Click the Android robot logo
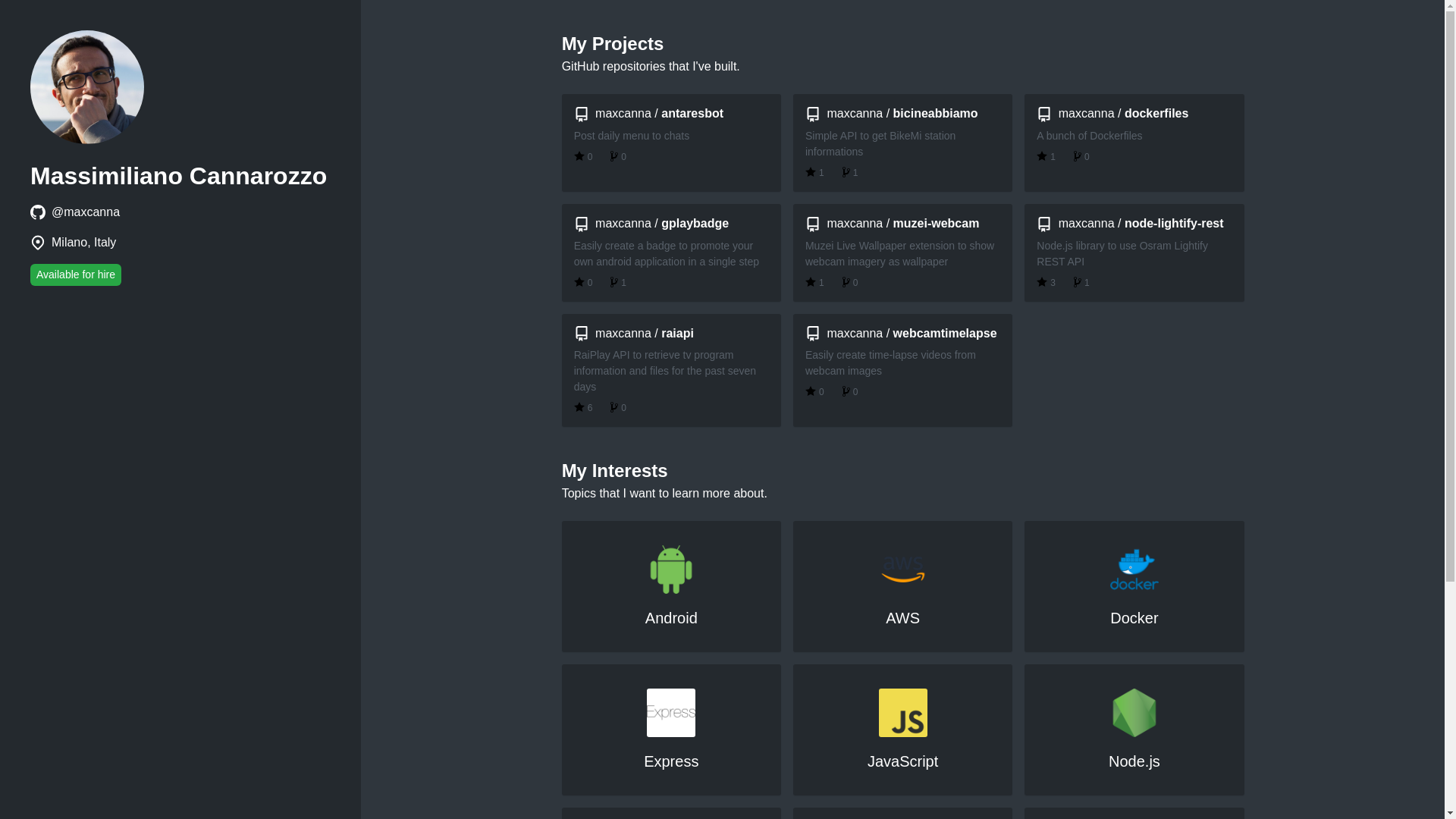Image resolution: width=1456 pixels, height=819 pixels. click(x=671, y=570)
